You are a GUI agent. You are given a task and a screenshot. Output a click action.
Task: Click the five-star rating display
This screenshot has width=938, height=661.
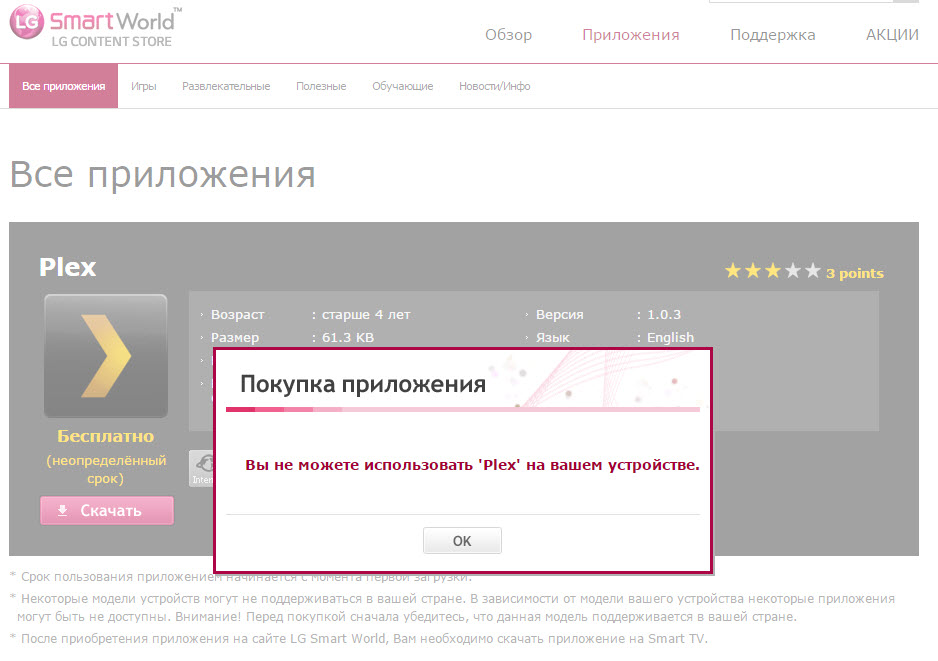point(772,271)
